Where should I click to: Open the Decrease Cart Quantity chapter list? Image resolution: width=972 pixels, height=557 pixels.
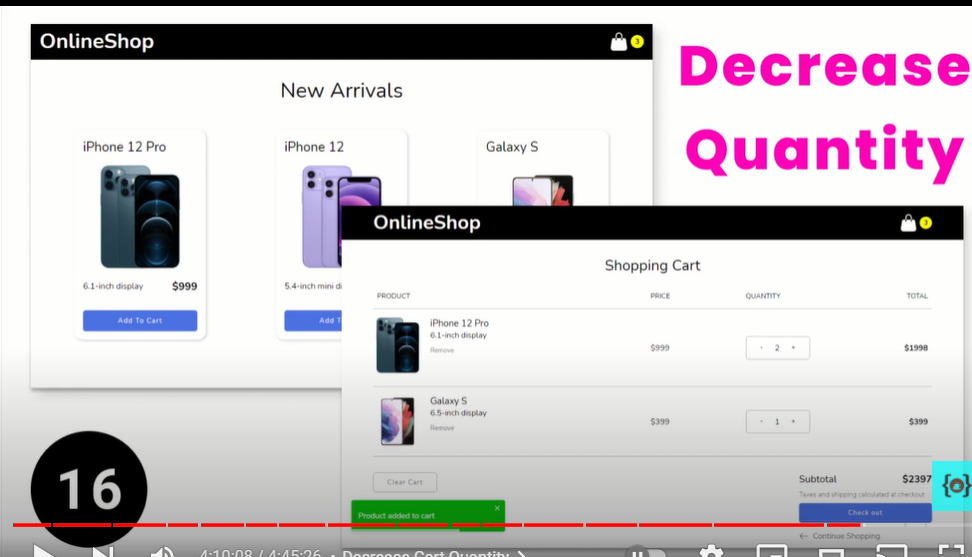click(x=434, y=553)
